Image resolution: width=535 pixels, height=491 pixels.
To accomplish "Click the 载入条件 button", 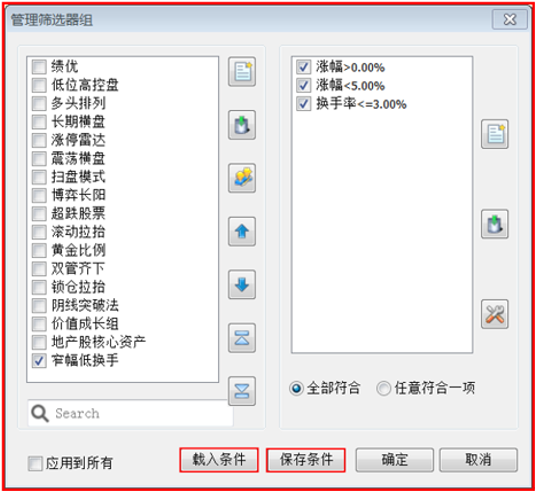I will (219, 460).
